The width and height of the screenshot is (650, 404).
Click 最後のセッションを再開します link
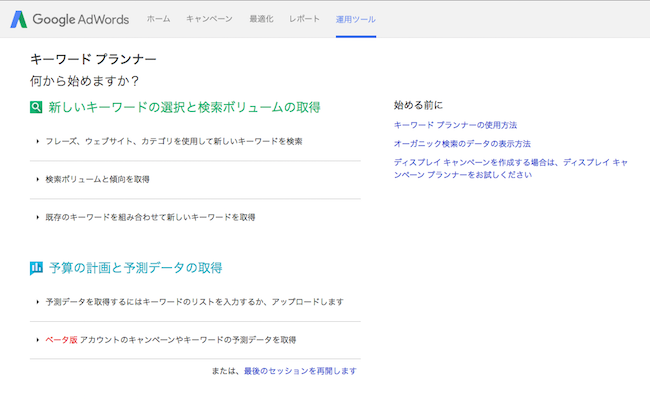tap(300, 371)
